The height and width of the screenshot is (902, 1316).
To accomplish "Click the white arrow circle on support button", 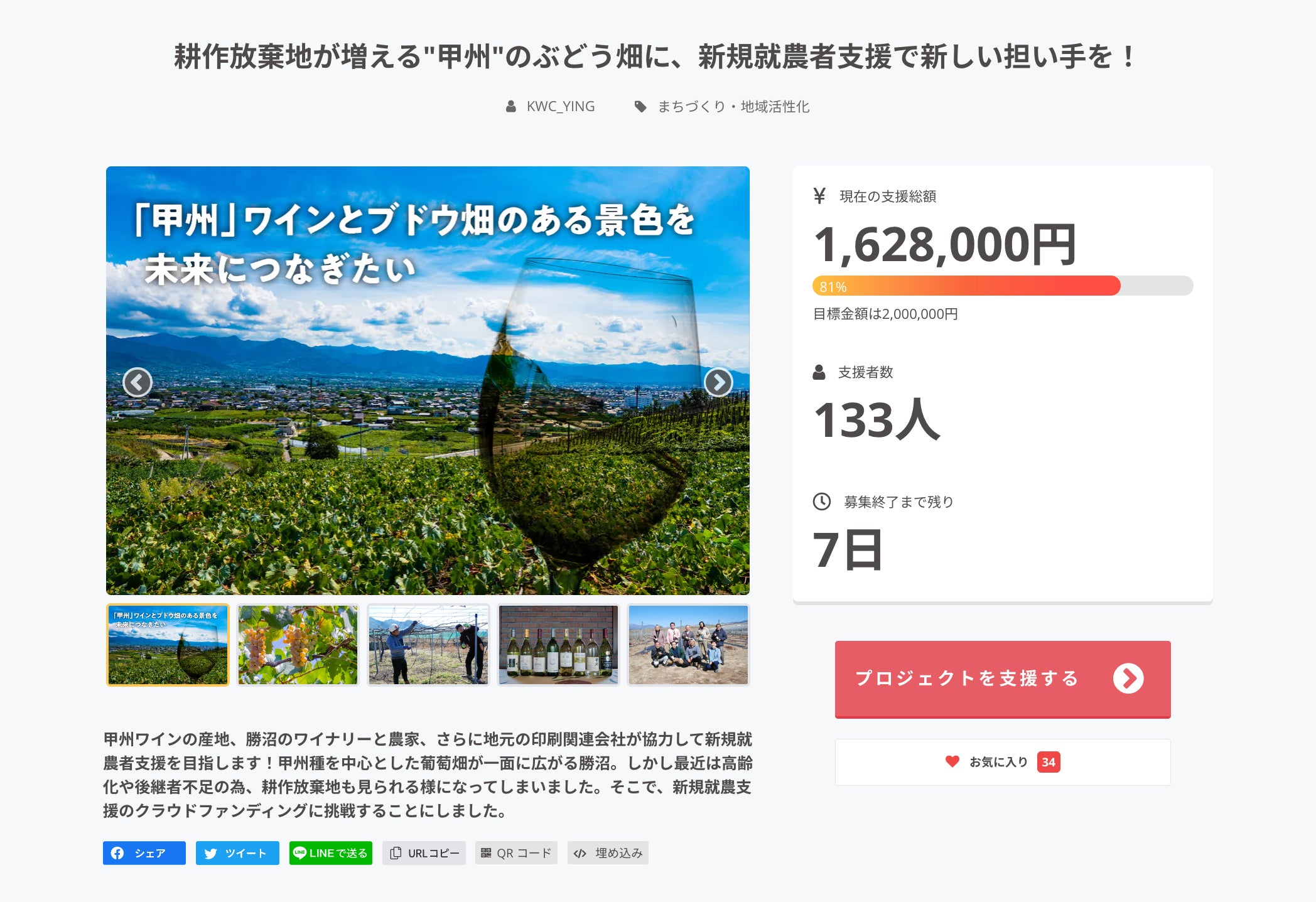I will point(1128,679).
